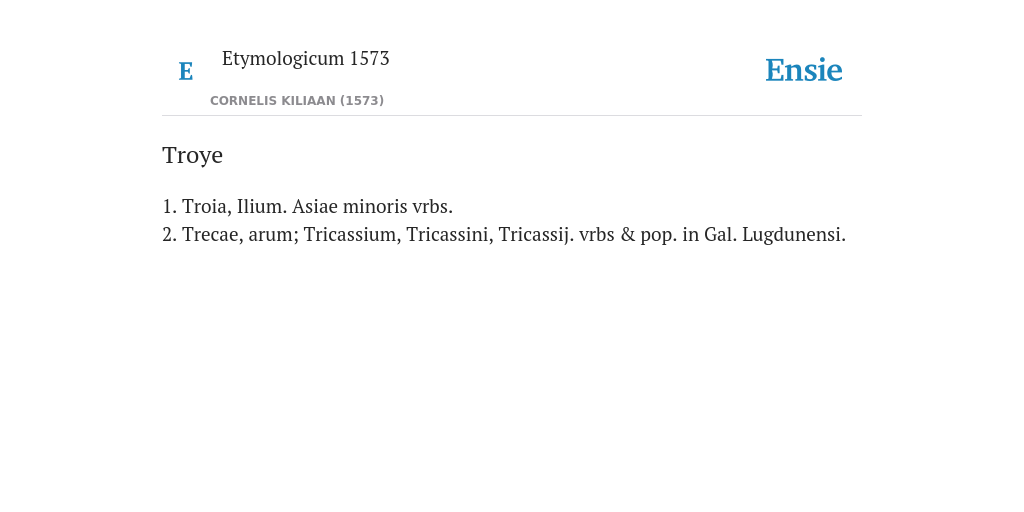Click the abbreviation Gal.
This screenshot has width=1024, height=512.
pyautogui.click(x=720, y=234)
